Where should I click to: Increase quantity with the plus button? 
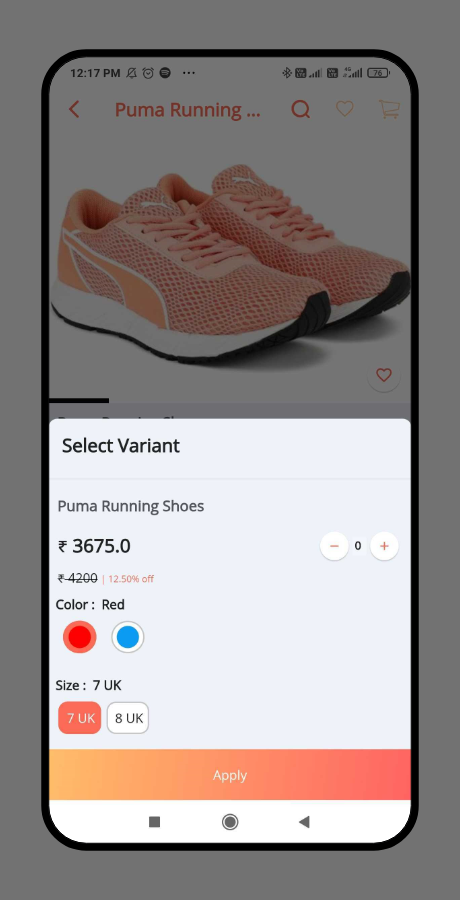(x=384, y=546)
